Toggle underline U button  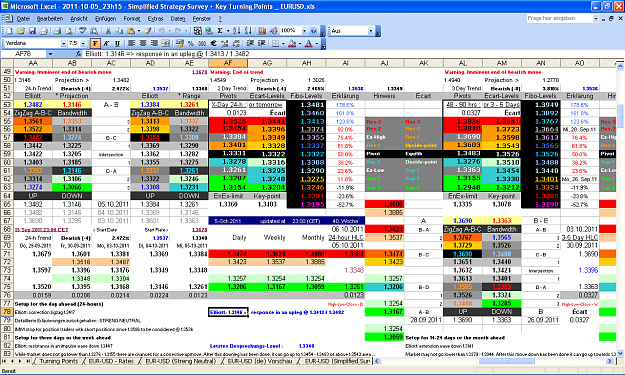point(117,43)
